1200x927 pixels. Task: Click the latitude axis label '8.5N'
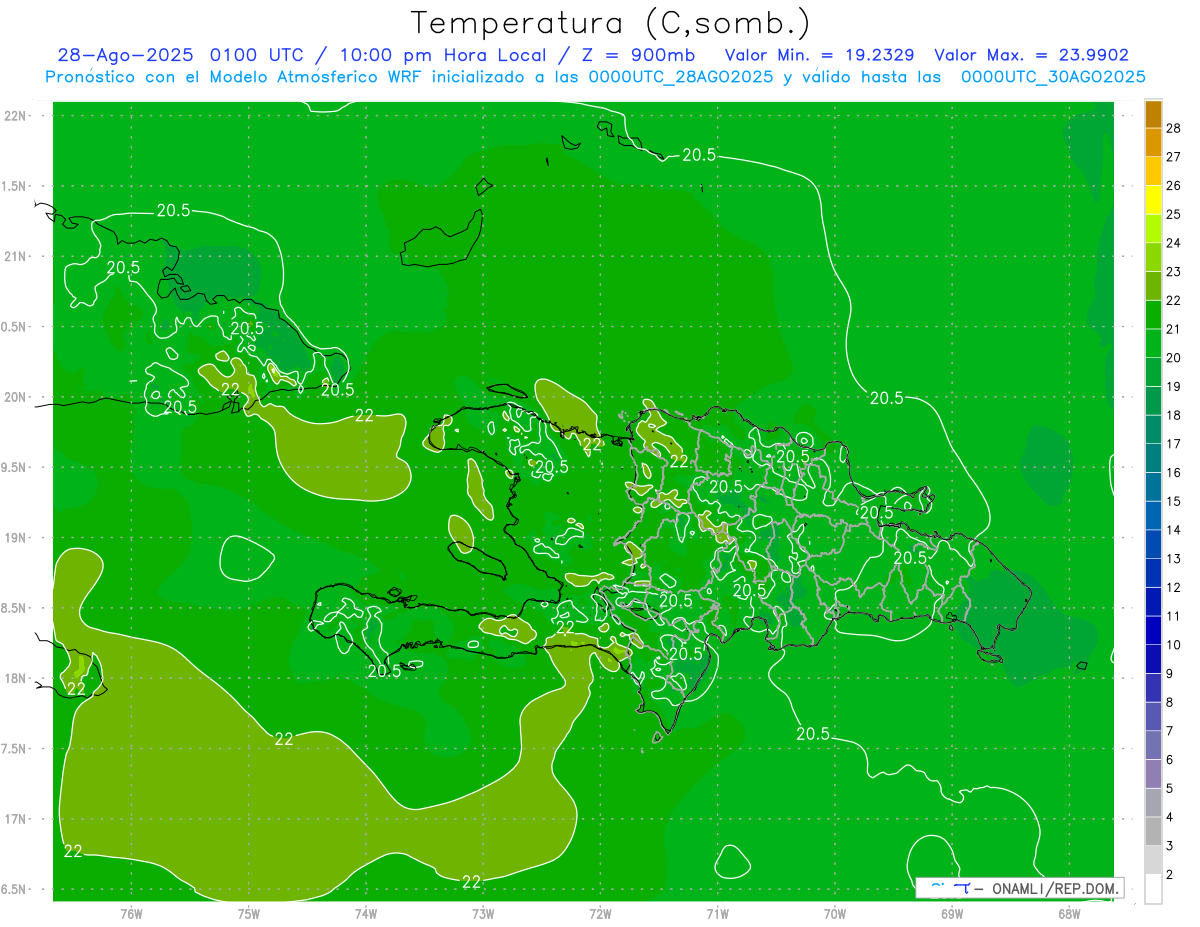coord(14,608)
